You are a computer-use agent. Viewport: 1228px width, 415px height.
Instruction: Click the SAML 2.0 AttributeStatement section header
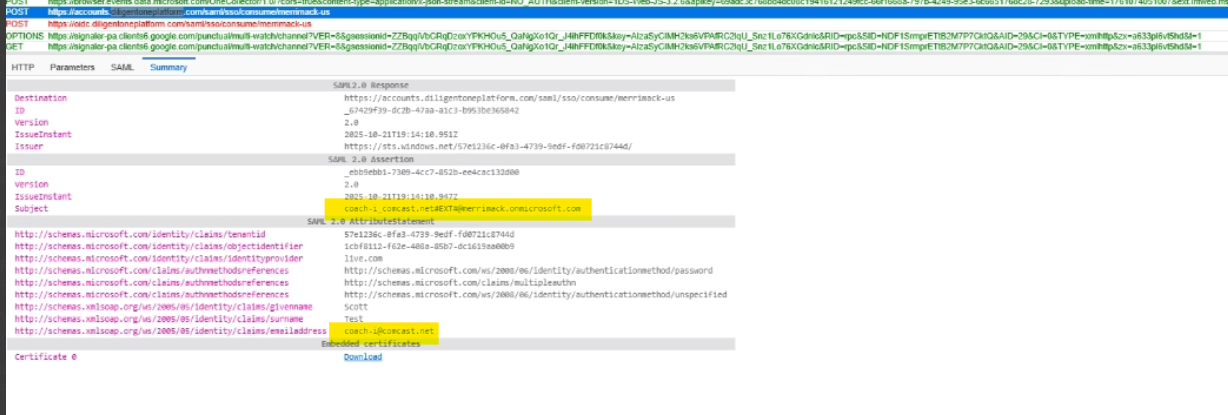click(x=370, y=220)
